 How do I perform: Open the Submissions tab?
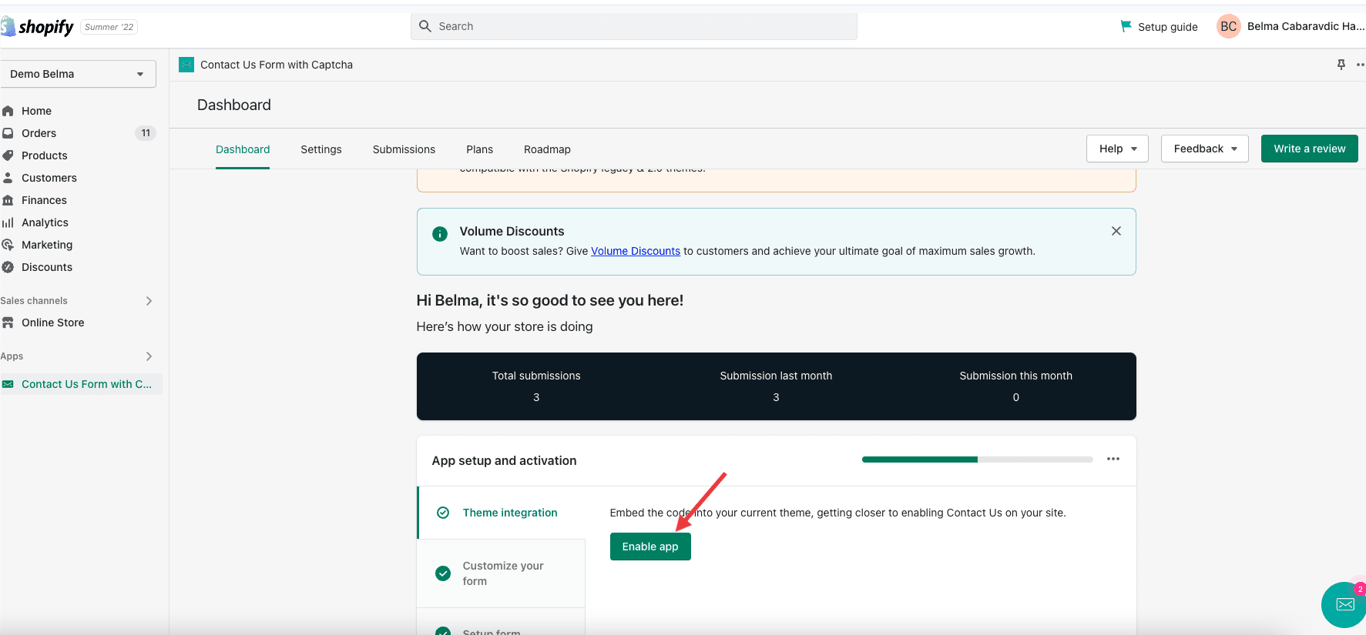point(404,149)
